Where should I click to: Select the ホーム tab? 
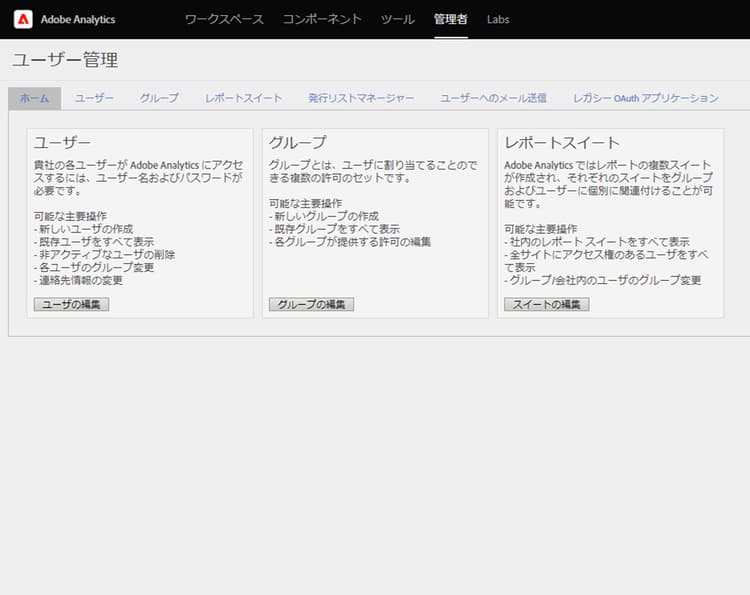34,99
